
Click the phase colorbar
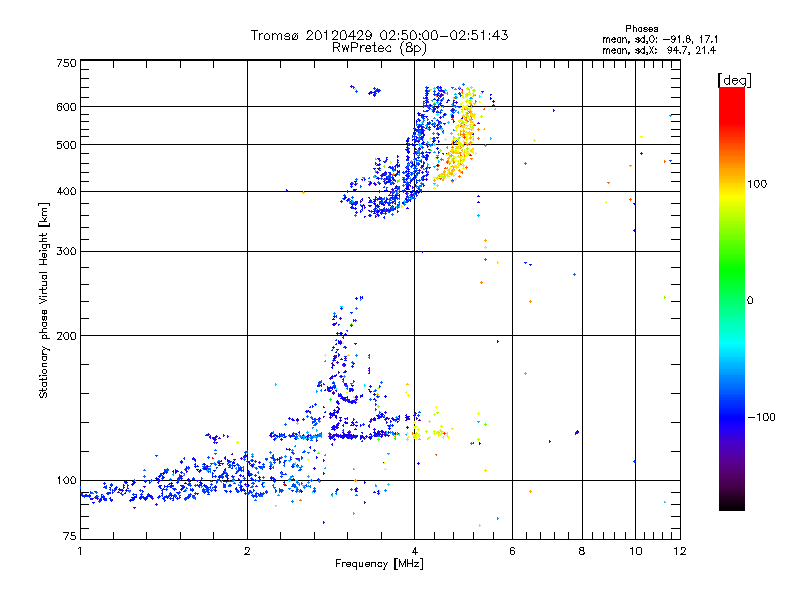coord(732,299)
